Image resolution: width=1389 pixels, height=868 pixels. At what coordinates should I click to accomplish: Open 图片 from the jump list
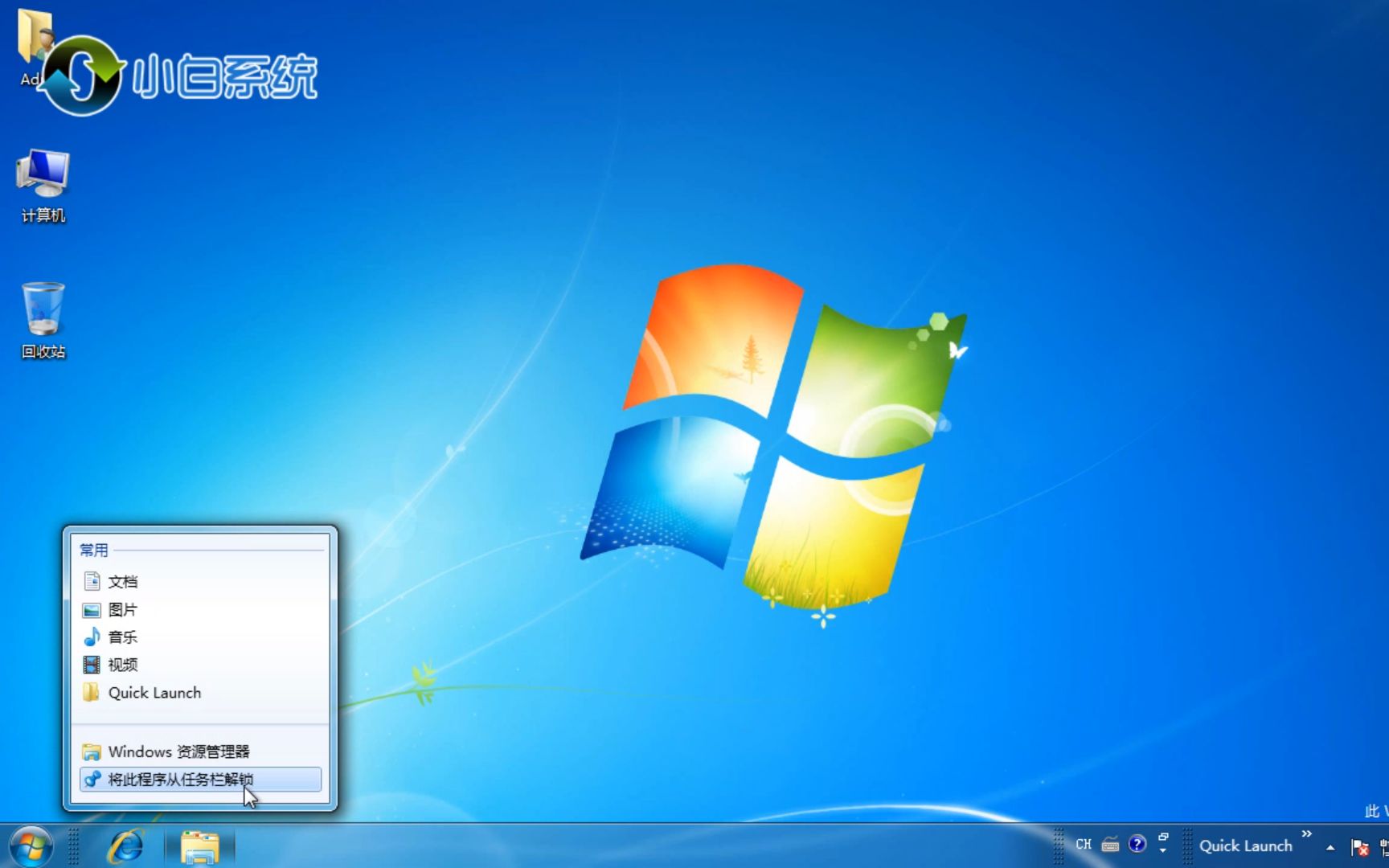tap(201, 609)
